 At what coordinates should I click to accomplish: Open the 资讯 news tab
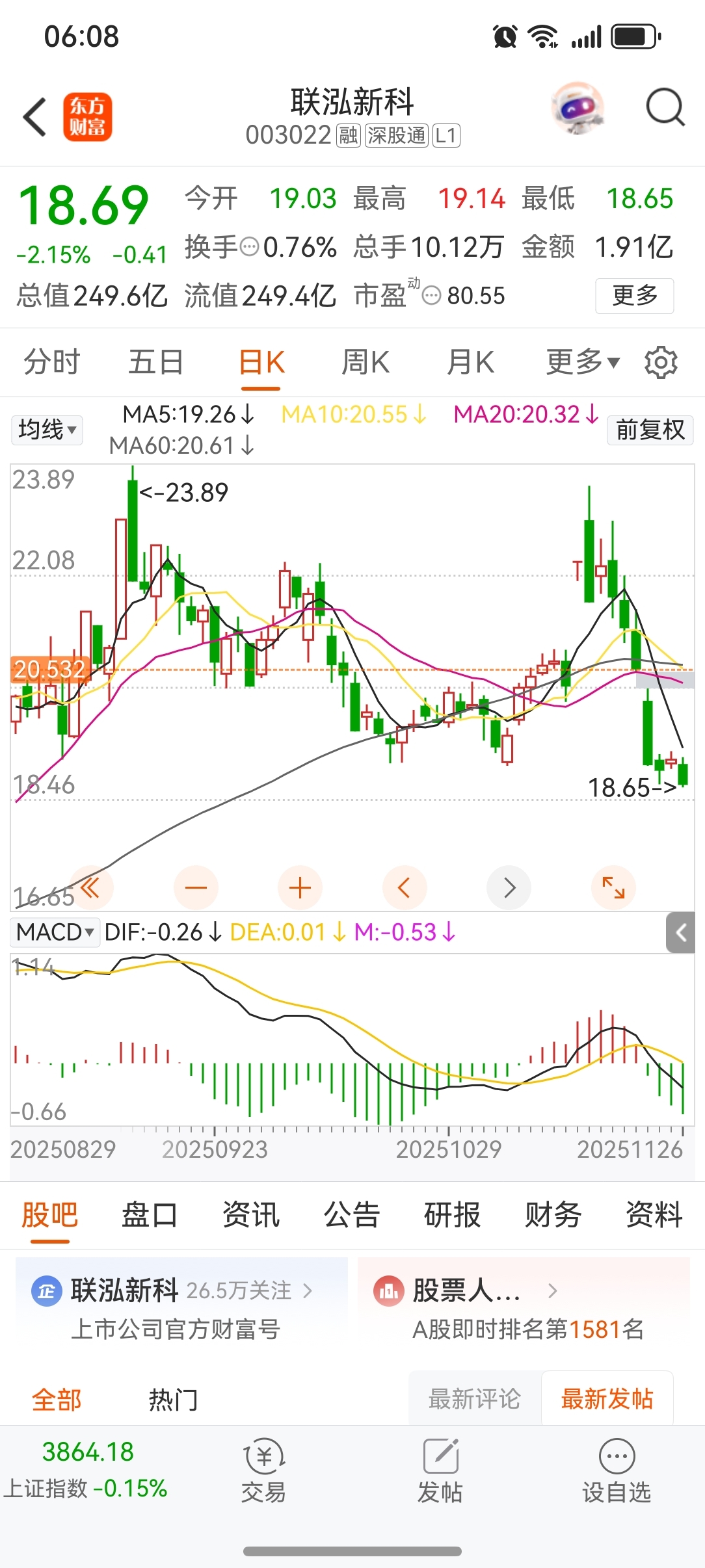pos(251,1214)
